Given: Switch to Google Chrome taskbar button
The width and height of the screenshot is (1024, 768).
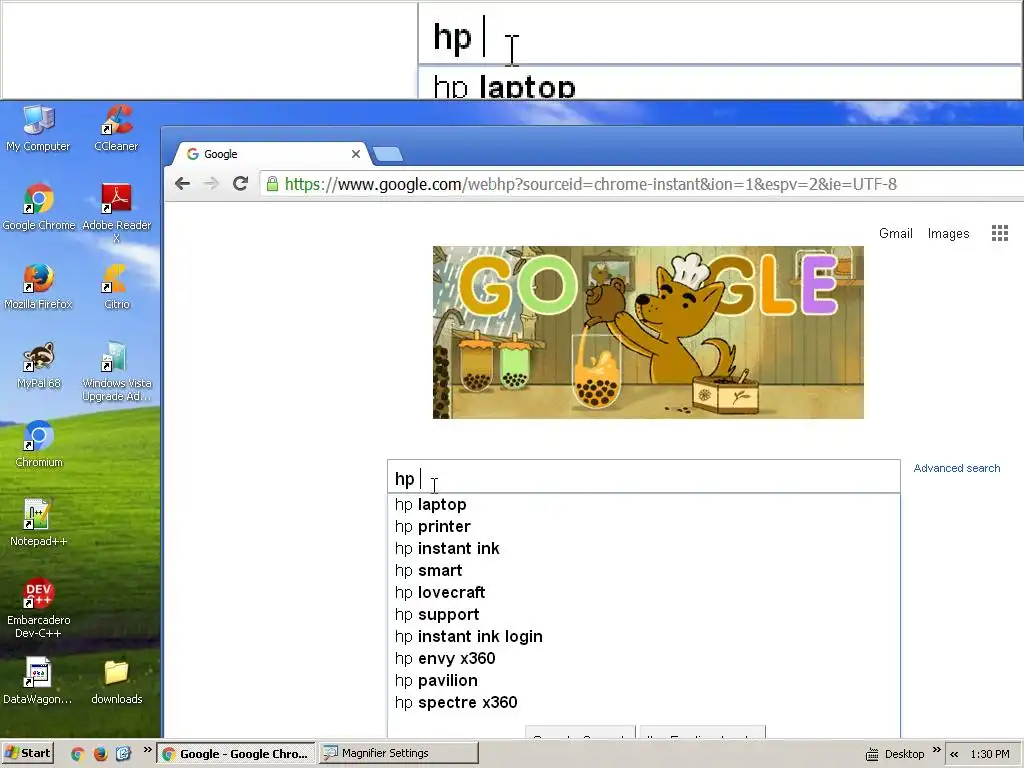Looking at the screenshot, I should tap(236, 754).
